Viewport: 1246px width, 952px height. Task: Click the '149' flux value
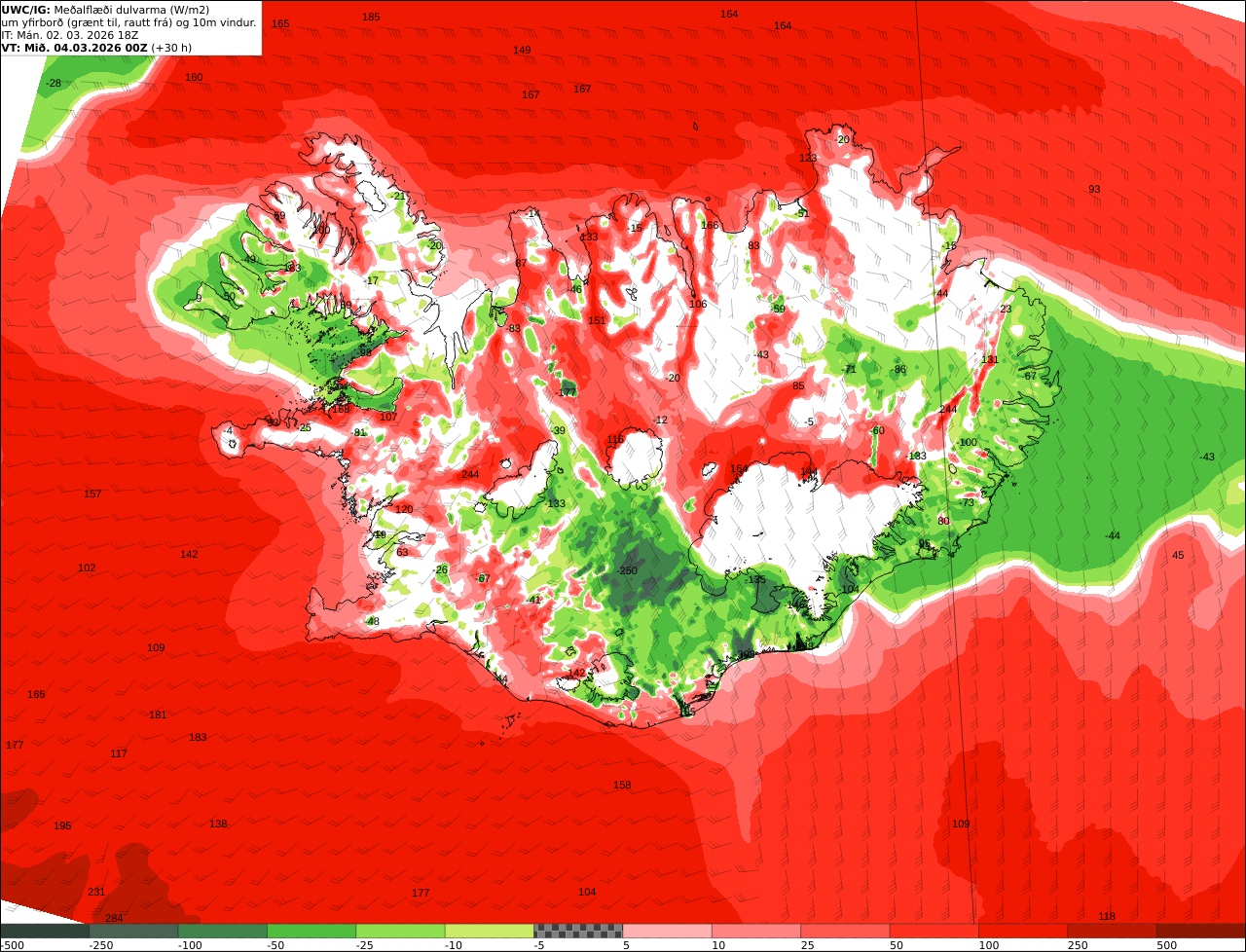[522, 50]
